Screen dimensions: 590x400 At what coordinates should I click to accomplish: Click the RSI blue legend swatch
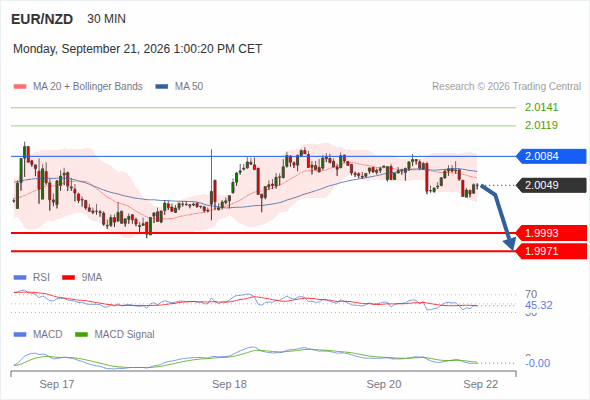click(x=20, y=278)
